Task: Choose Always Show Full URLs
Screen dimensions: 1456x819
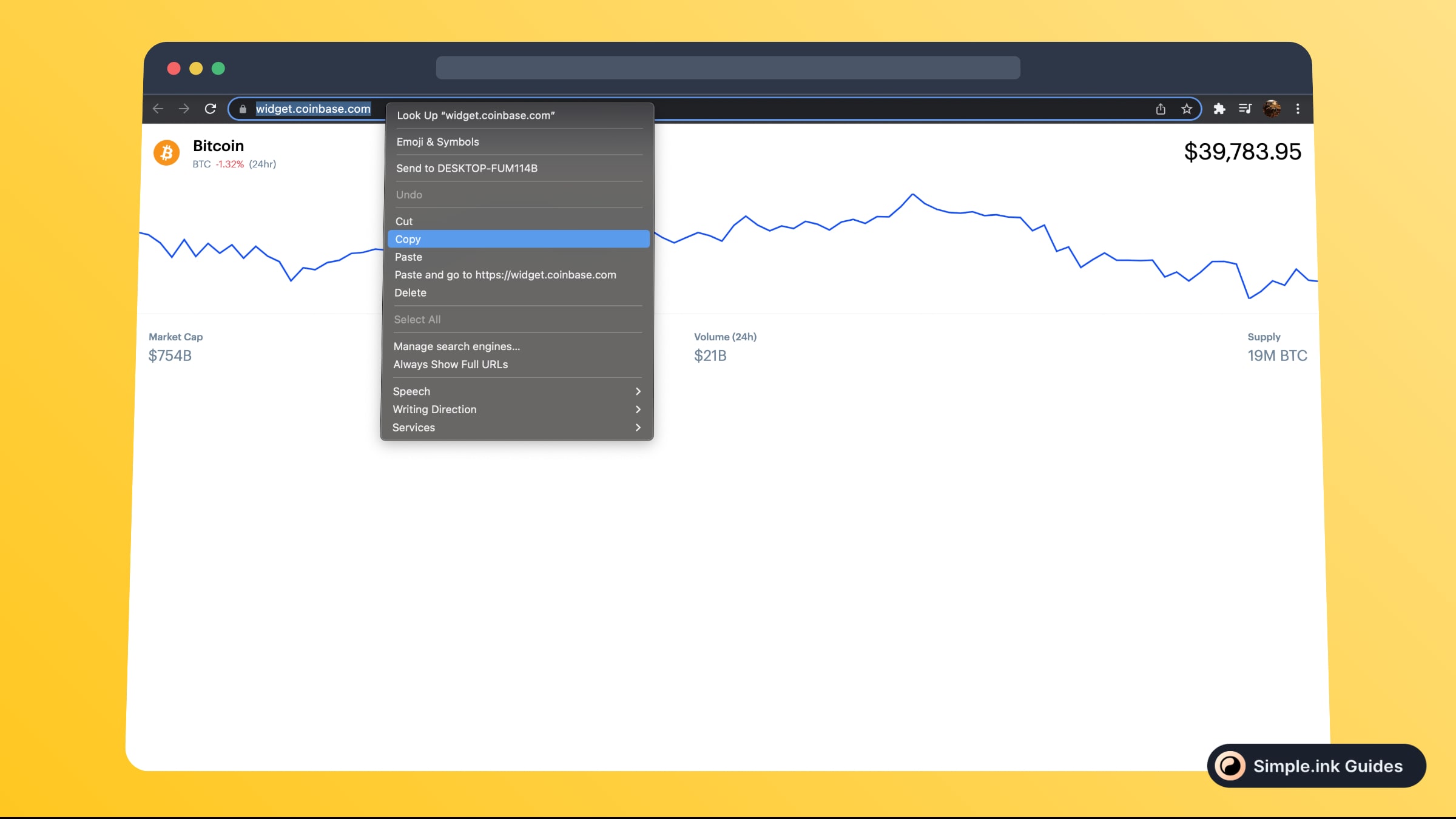Action: pyautogui.click(x=517, y=365)
